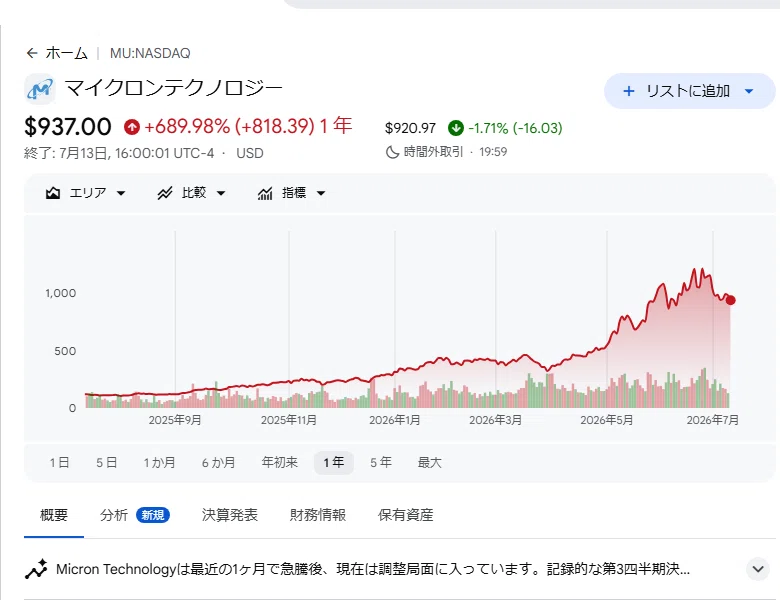
Task: Click the sparkle trend icon by Micron summary
Action: [36, 569]
